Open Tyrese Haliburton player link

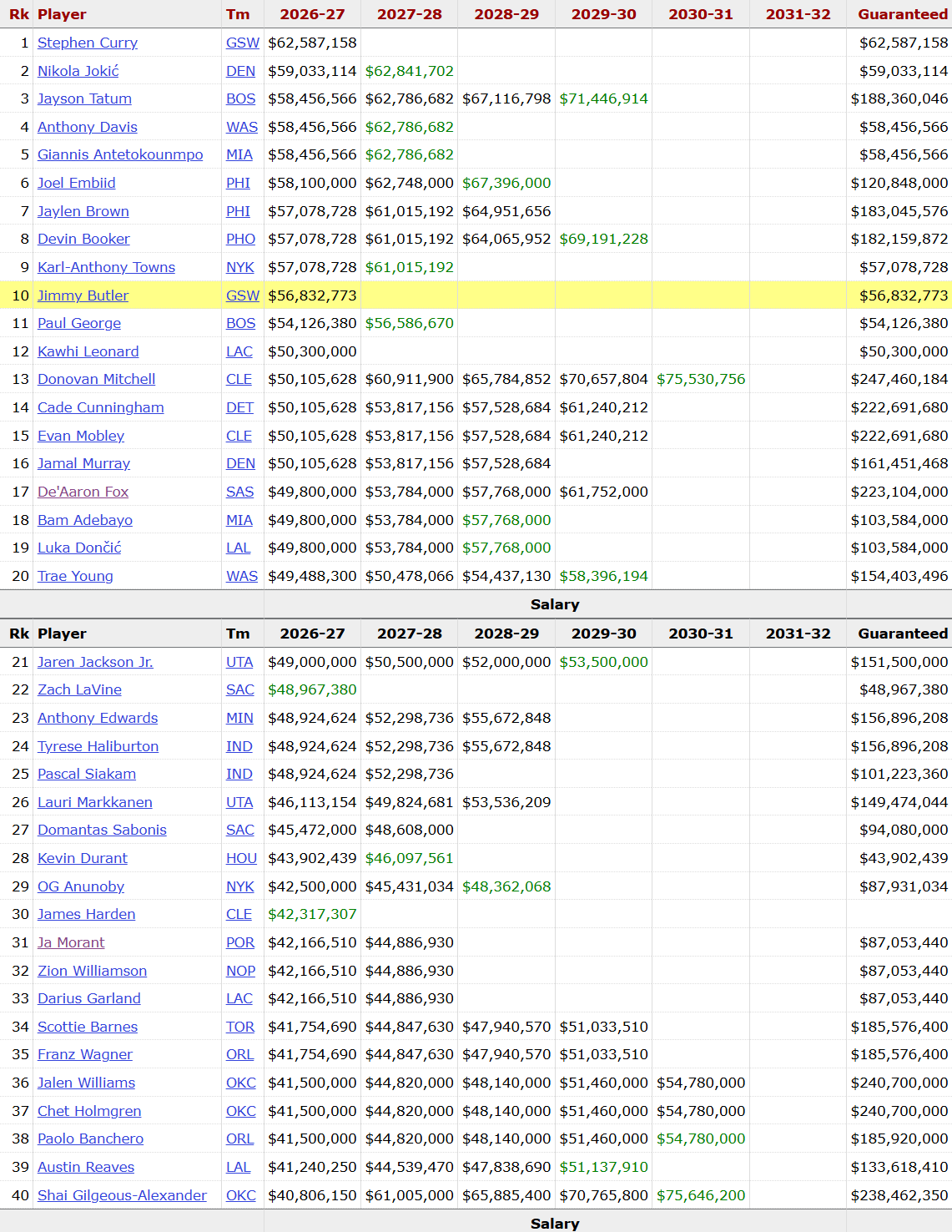tap(98, 746)
